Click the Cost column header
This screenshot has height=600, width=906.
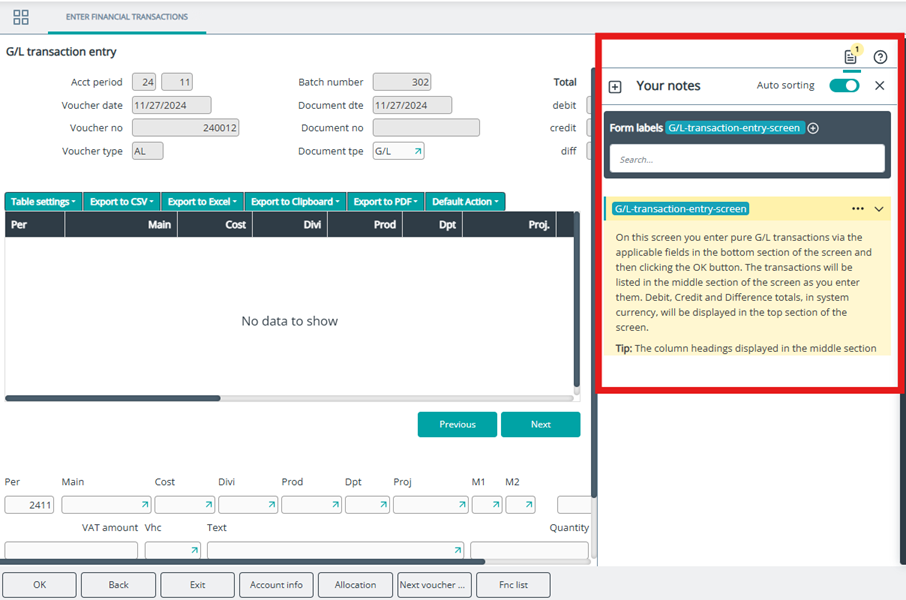[x=215, y=225]
